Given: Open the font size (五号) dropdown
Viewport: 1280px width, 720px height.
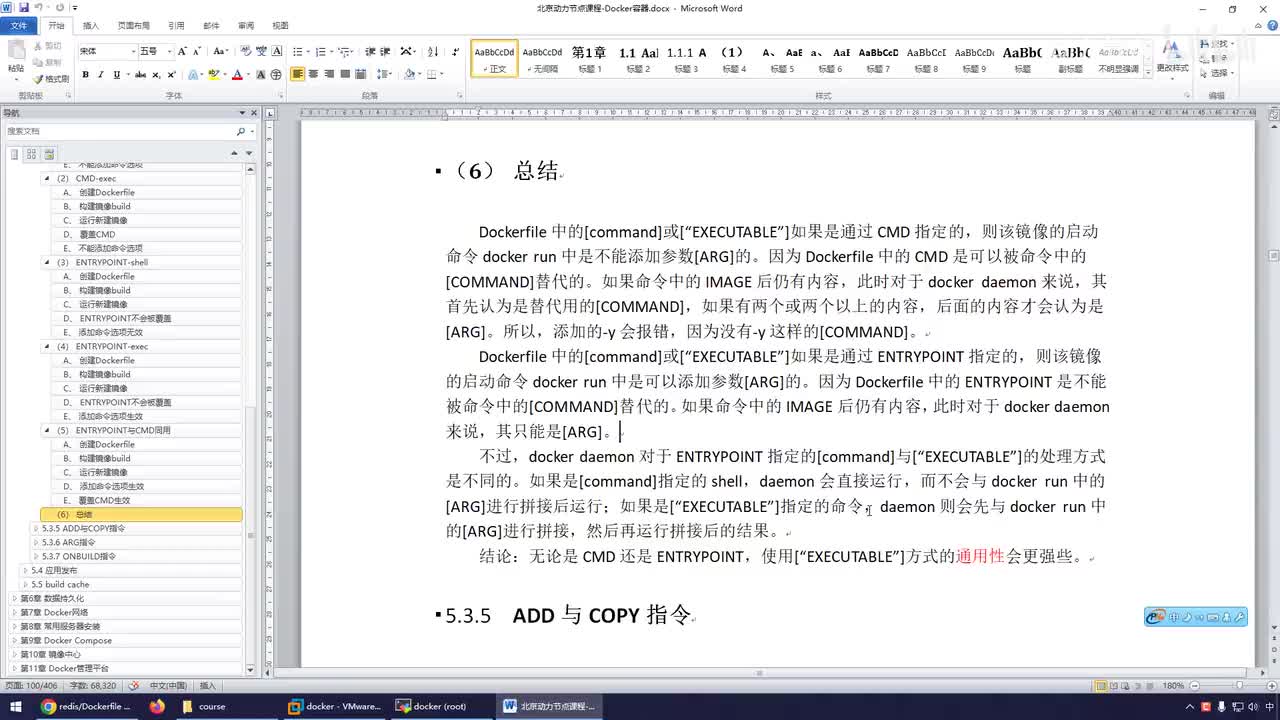Looking at the screenshot, I should click(x=169, y=51).
